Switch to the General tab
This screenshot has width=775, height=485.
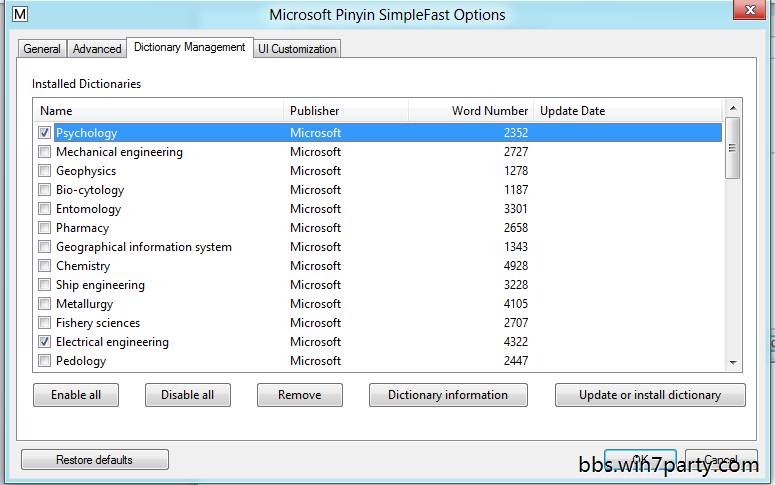click(x=42, y=49)
